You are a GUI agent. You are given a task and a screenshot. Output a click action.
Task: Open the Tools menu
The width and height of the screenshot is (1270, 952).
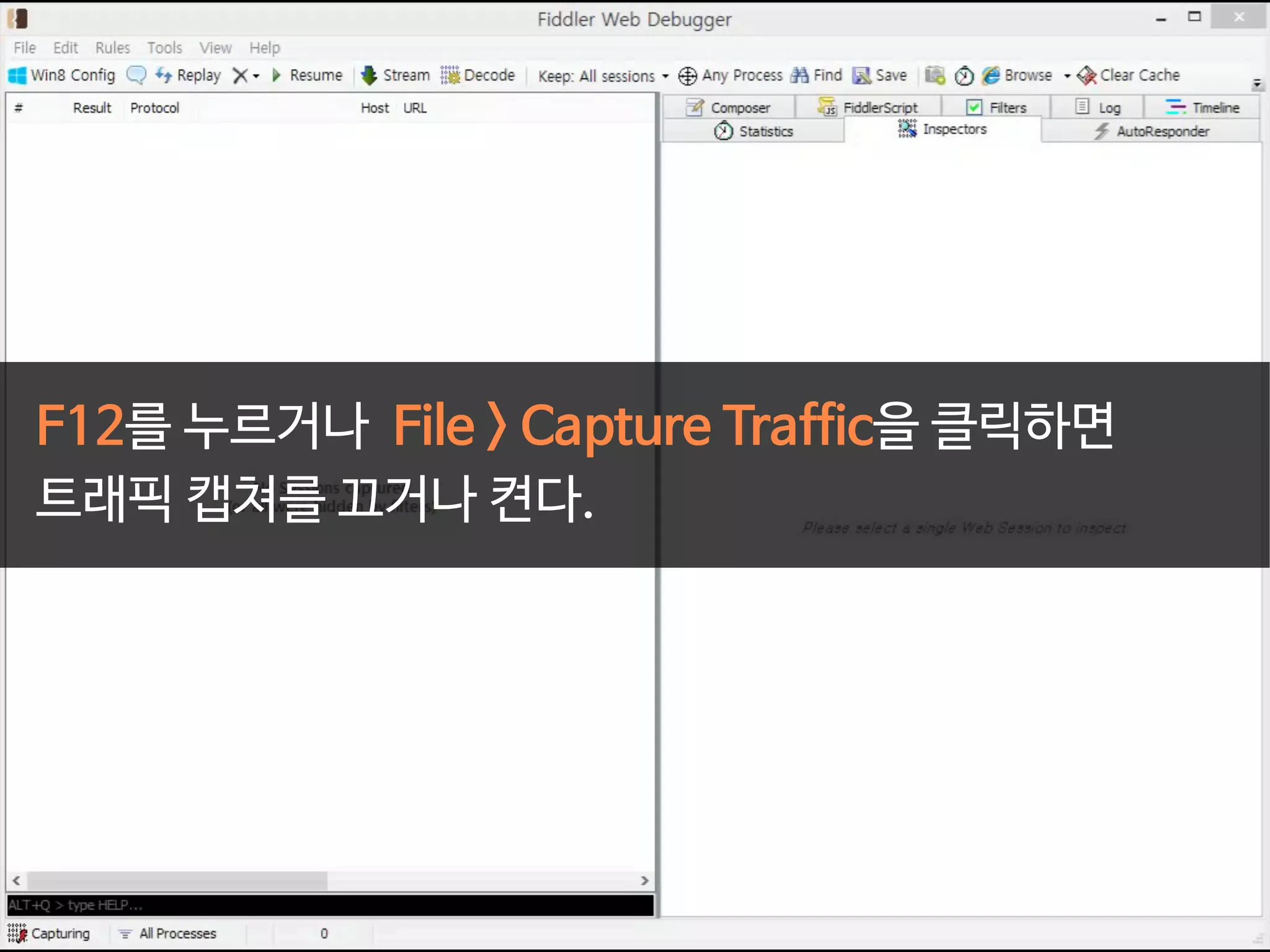[164, 48]
